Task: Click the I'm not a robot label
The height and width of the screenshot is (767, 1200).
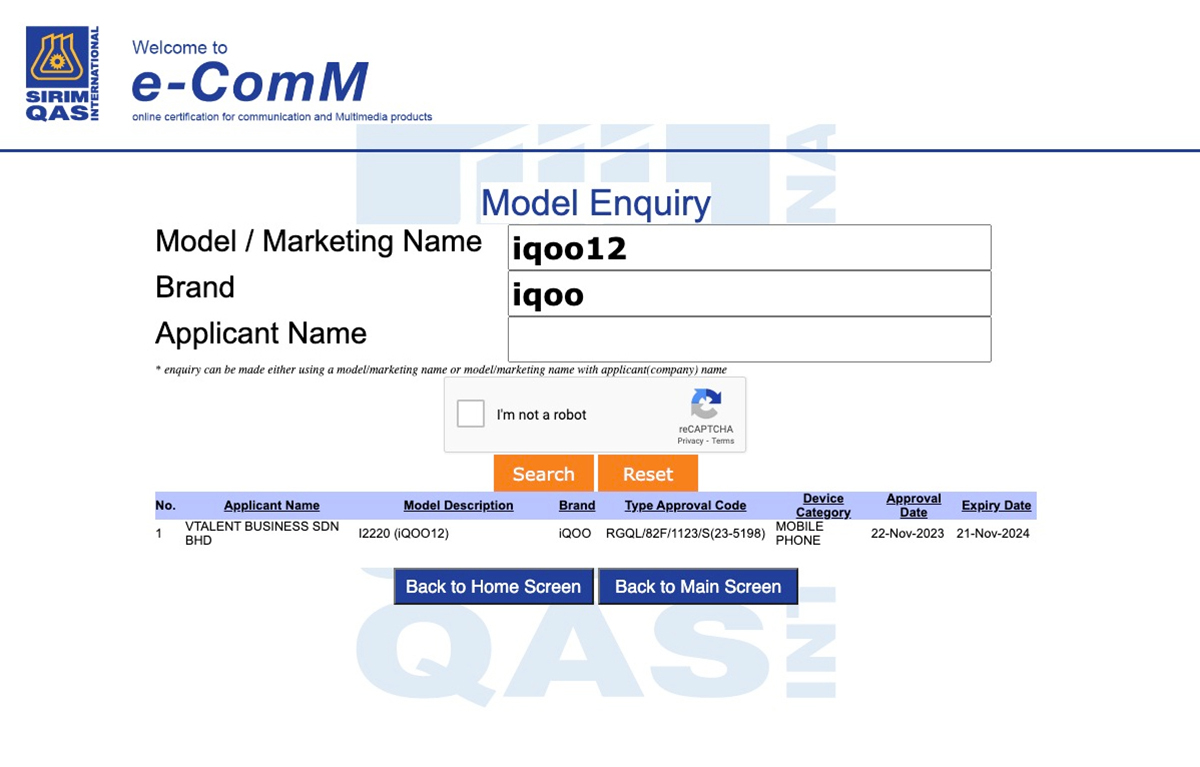Action: pos(541,415)
